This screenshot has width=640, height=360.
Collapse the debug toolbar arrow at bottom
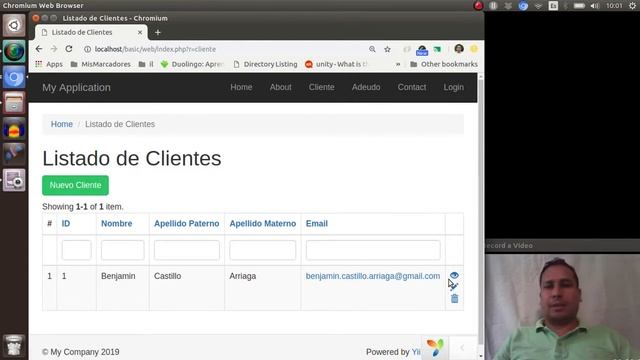(x=462, y=348)
